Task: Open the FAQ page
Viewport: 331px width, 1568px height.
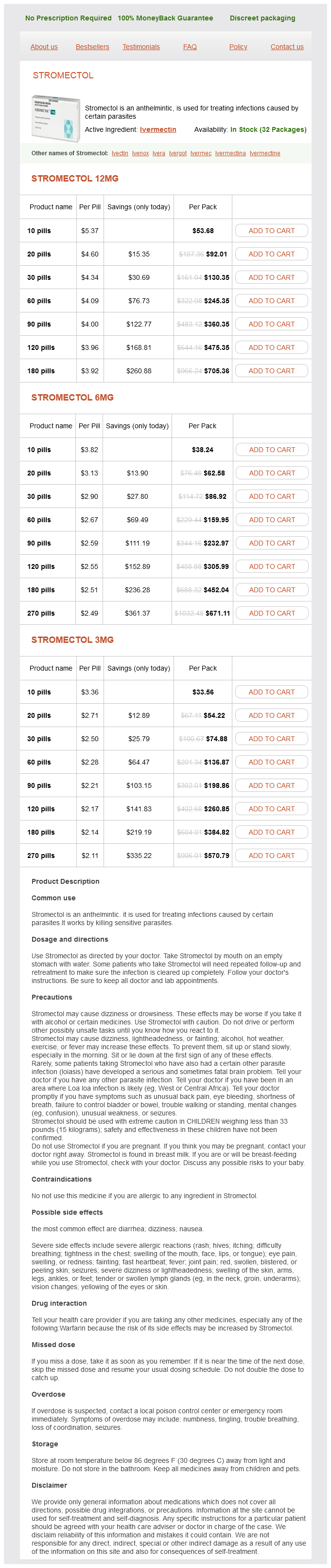Action: click(190, 47)
